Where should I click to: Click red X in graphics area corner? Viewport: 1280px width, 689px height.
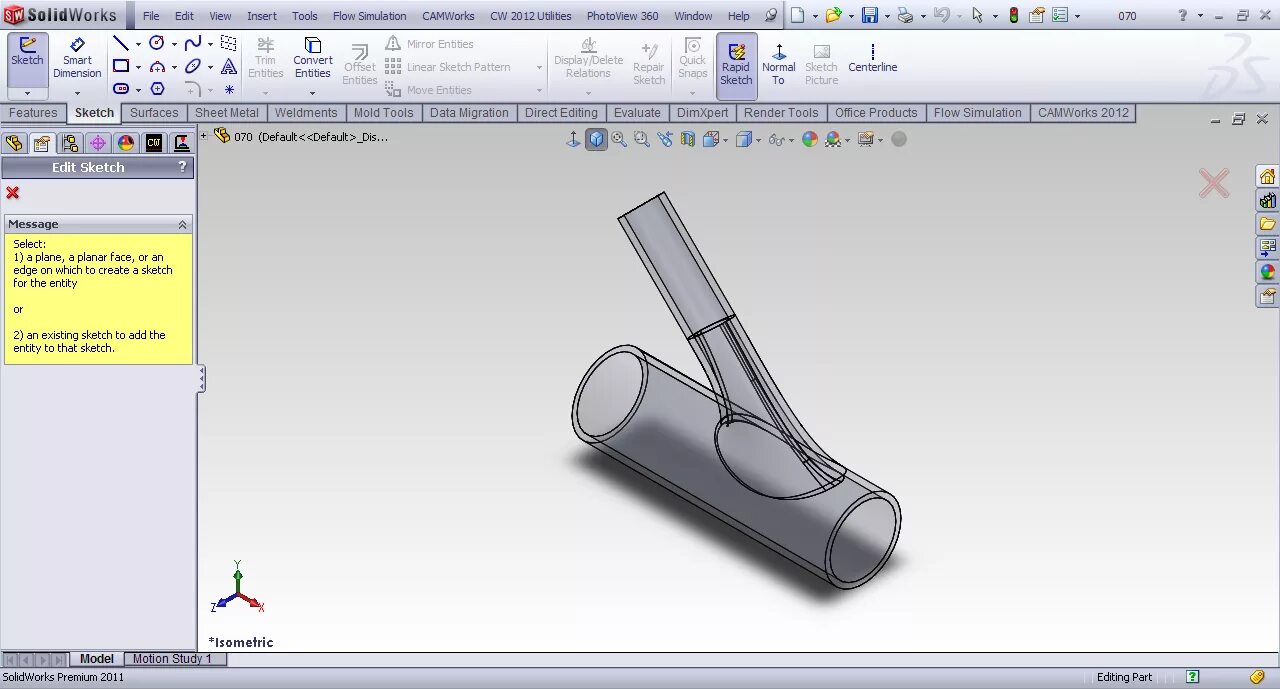(x=1214, y=183)
